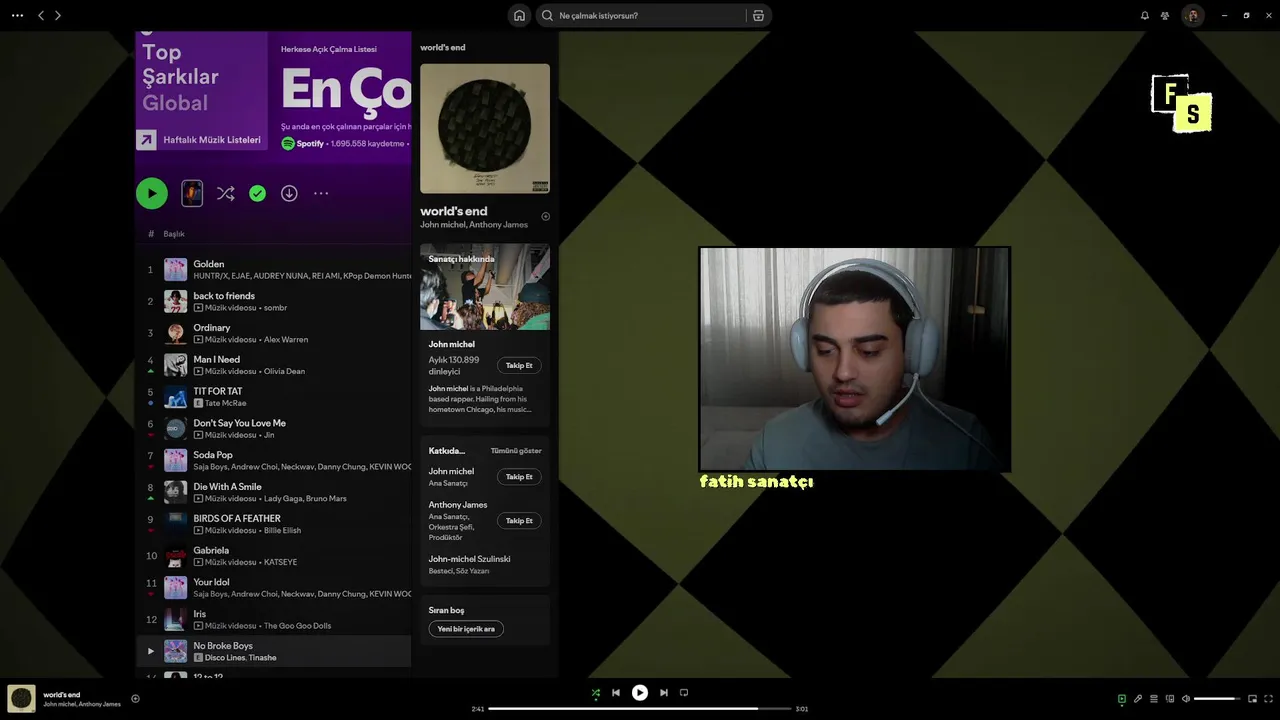The width and height of the screenshot is (1280, 720).
Task: Mute volume with the speaker icon
Action: [1186, 699]
